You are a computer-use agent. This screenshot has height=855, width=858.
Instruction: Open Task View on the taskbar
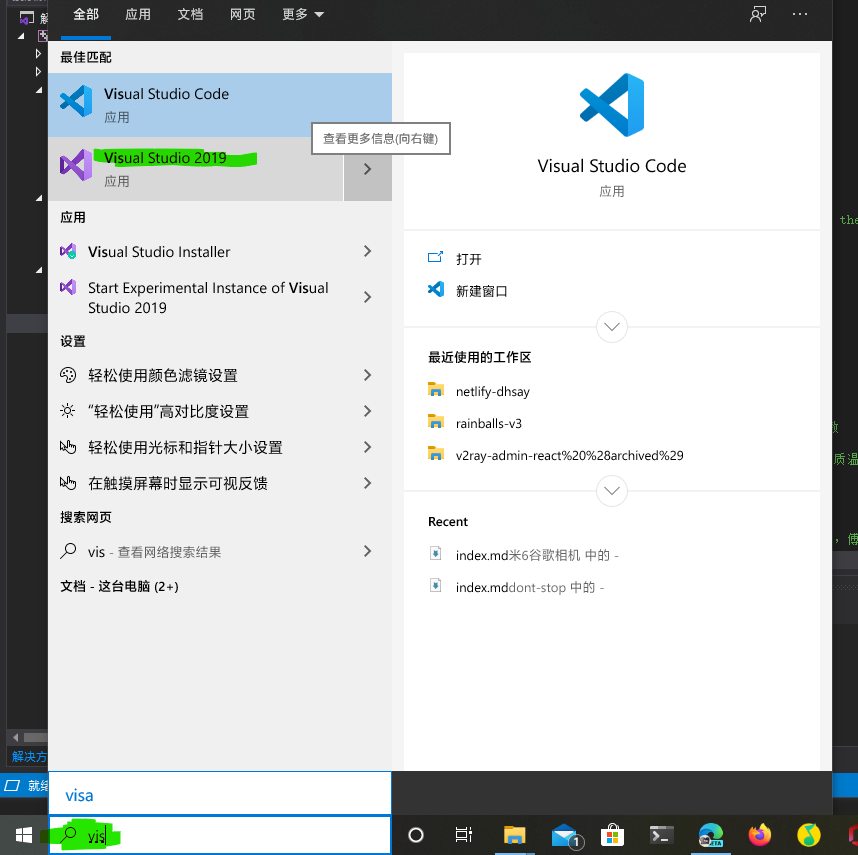click(463, 835)
